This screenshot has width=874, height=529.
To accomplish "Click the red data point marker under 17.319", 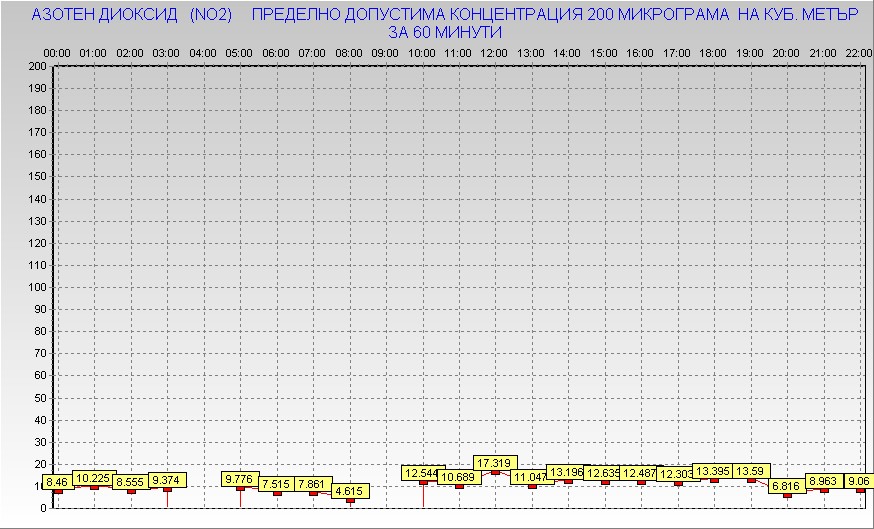I will click(x=495, y=472).
